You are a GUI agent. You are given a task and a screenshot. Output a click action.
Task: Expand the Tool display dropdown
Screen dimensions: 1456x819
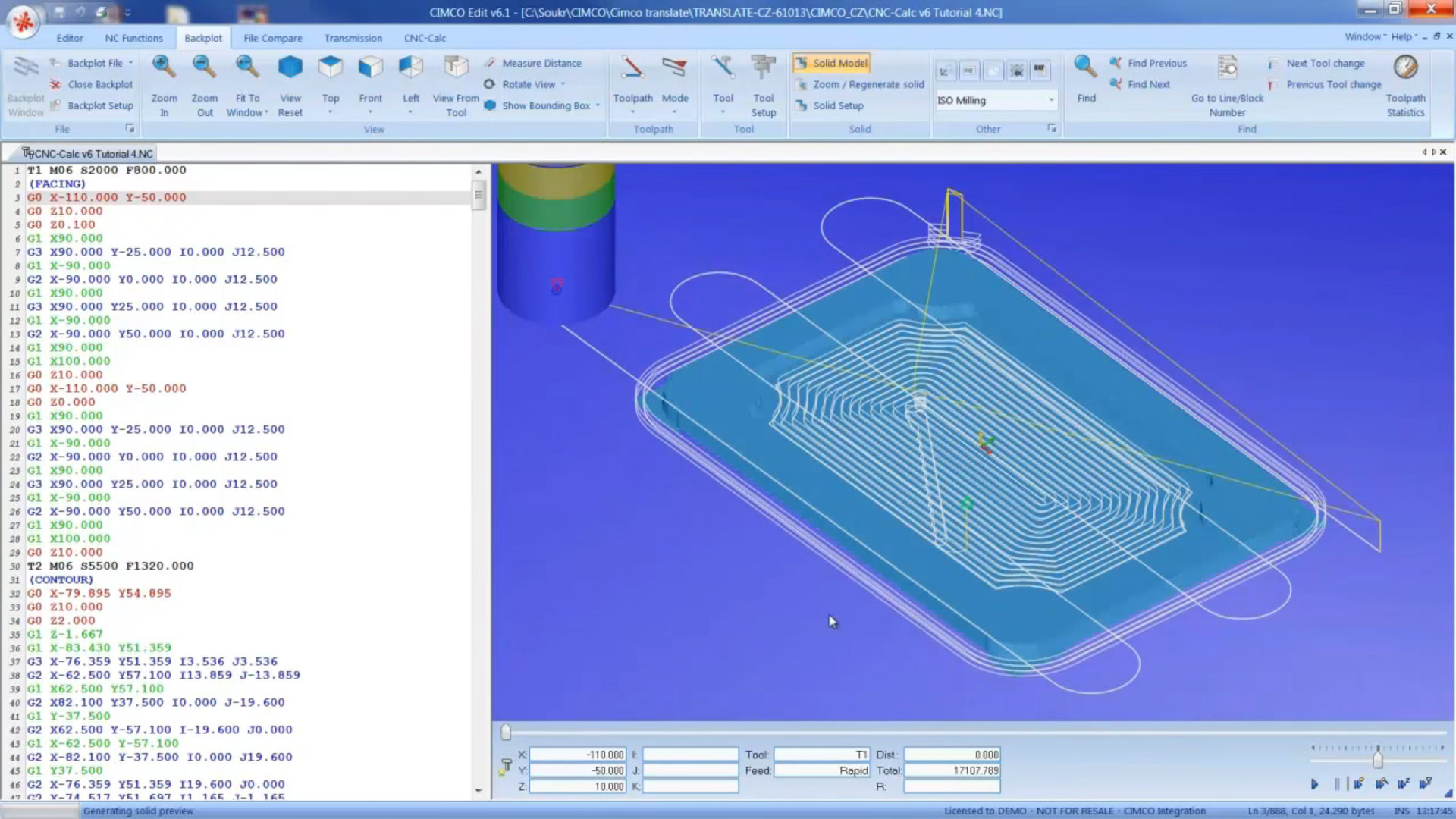point(723,112)
